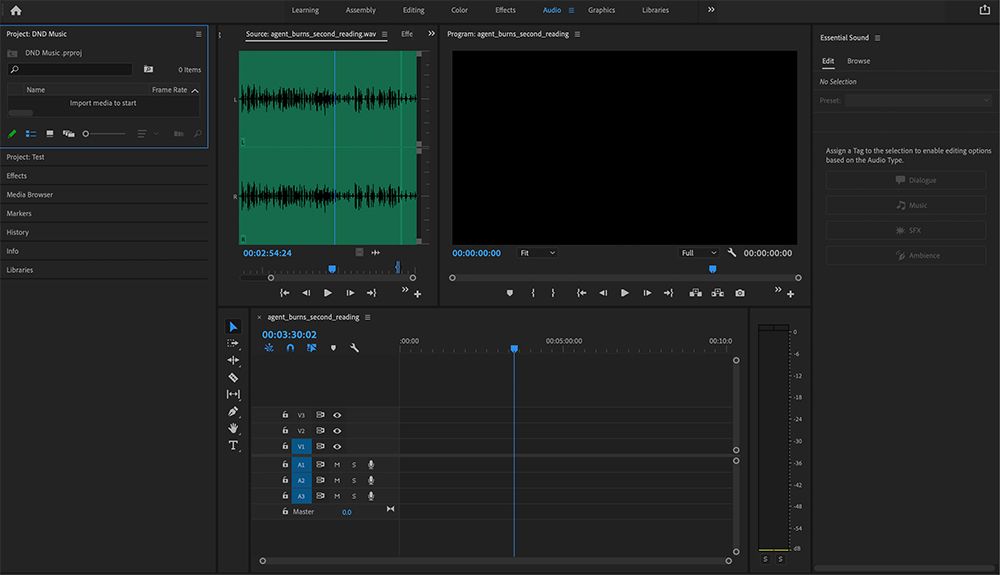Hide the V1 track output
1000x575 pixels.
(337, 446)
